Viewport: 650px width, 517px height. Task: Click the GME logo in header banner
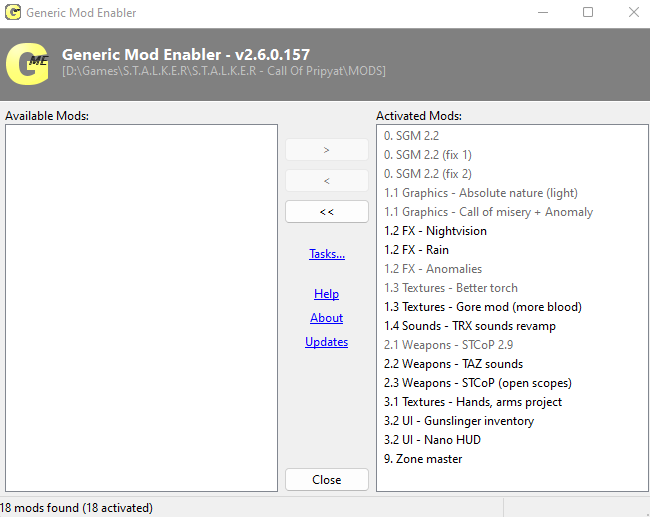pos(27,64)
